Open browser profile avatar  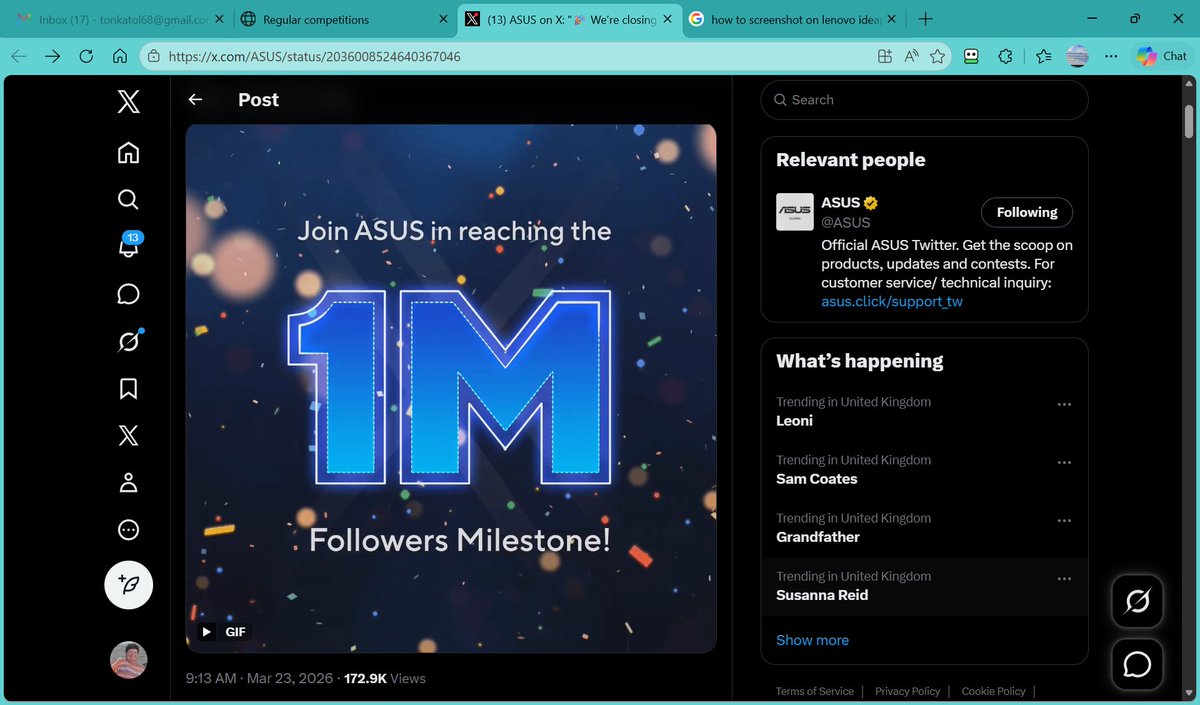1077,57
